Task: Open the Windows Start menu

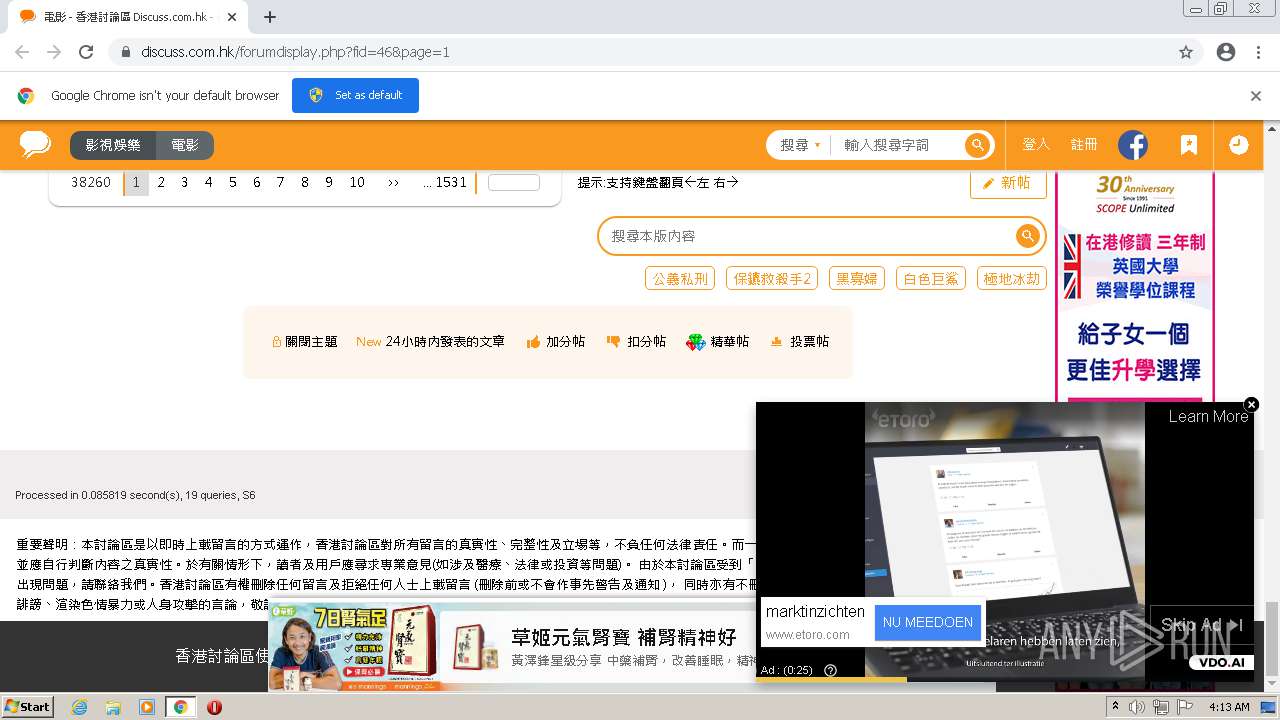Action: point(27,707)
